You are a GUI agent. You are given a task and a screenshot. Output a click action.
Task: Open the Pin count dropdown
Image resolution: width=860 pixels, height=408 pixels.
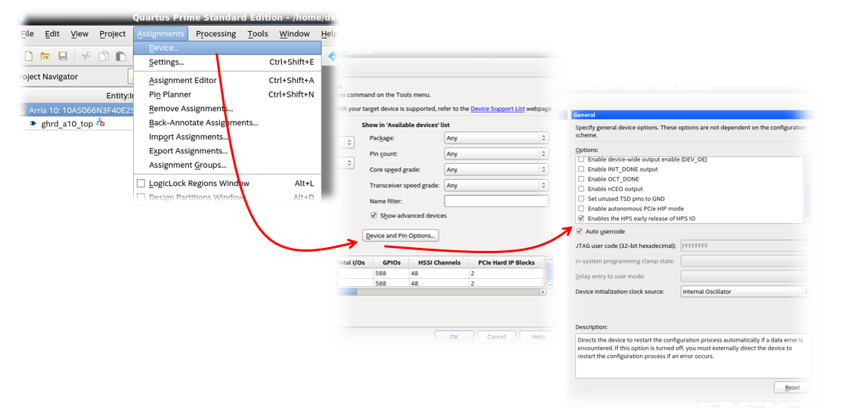click(x=496, y=154)
